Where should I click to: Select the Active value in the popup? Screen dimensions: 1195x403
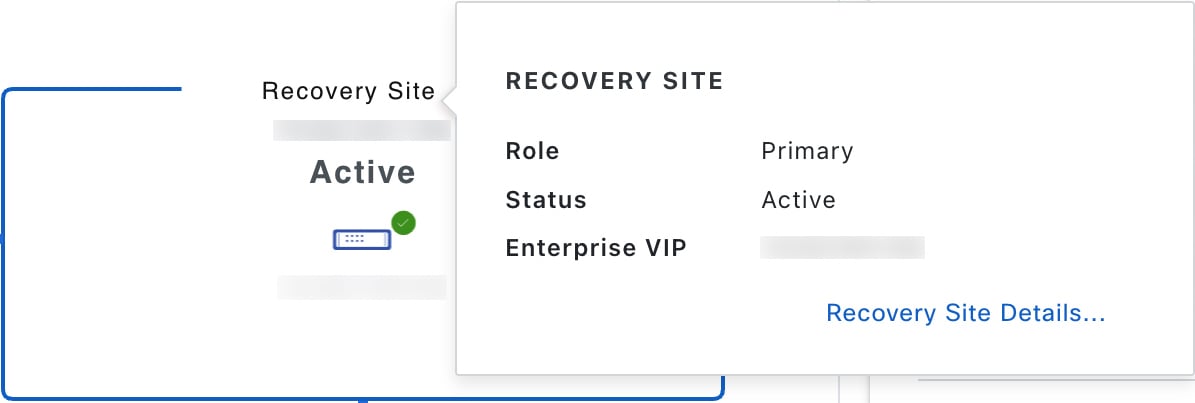[798, 200]
